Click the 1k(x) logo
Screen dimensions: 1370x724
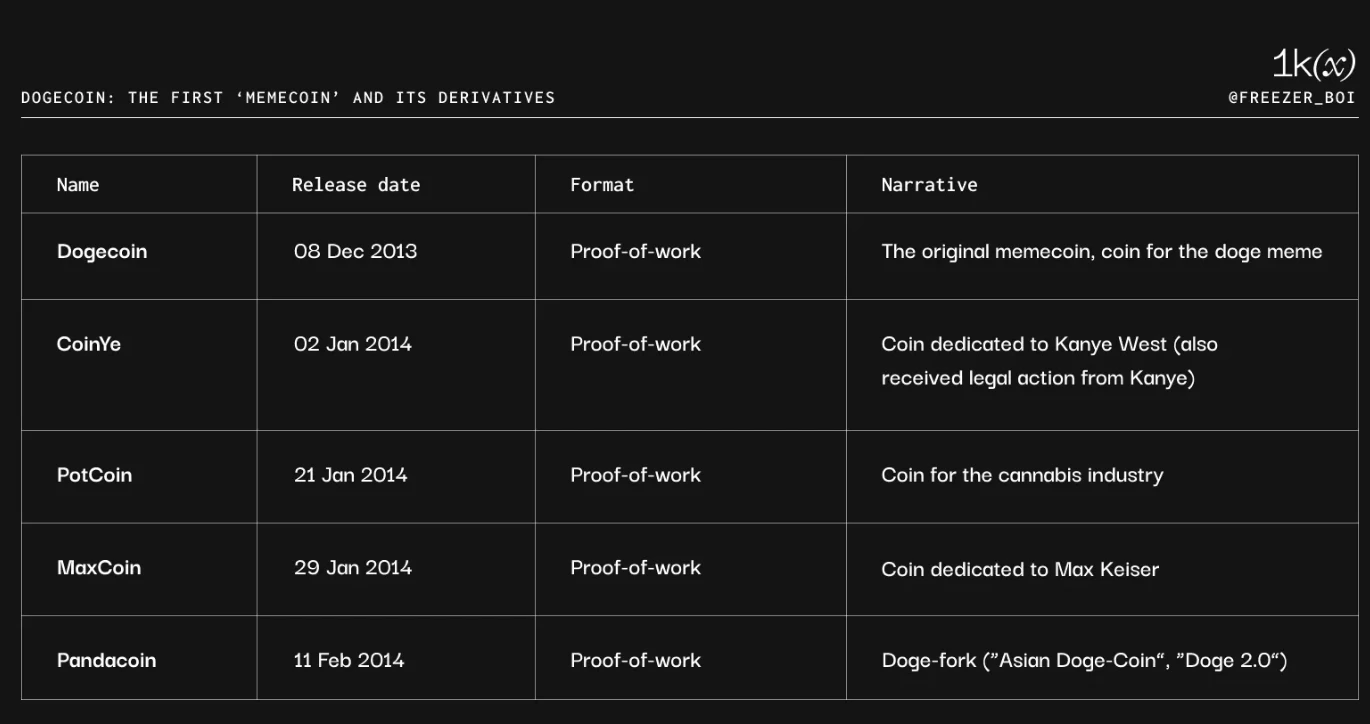[1313, 65]
